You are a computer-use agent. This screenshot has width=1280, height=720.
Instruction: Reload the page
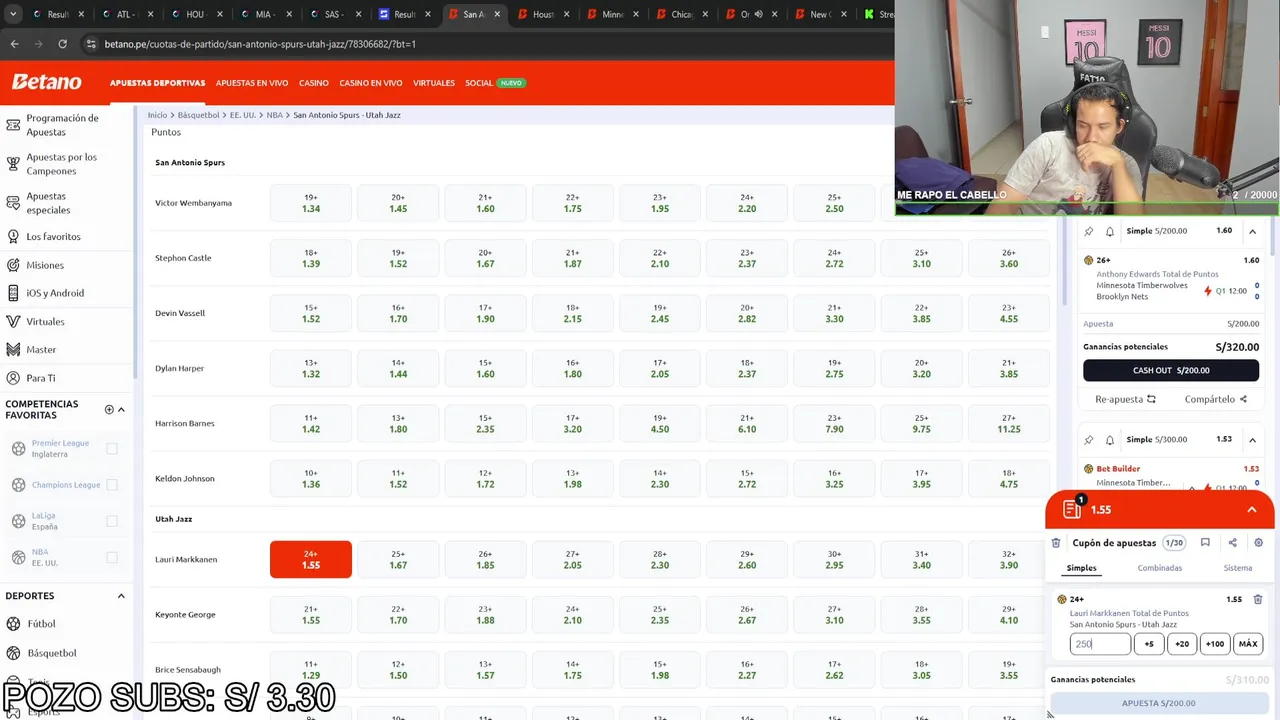point(62,44)
